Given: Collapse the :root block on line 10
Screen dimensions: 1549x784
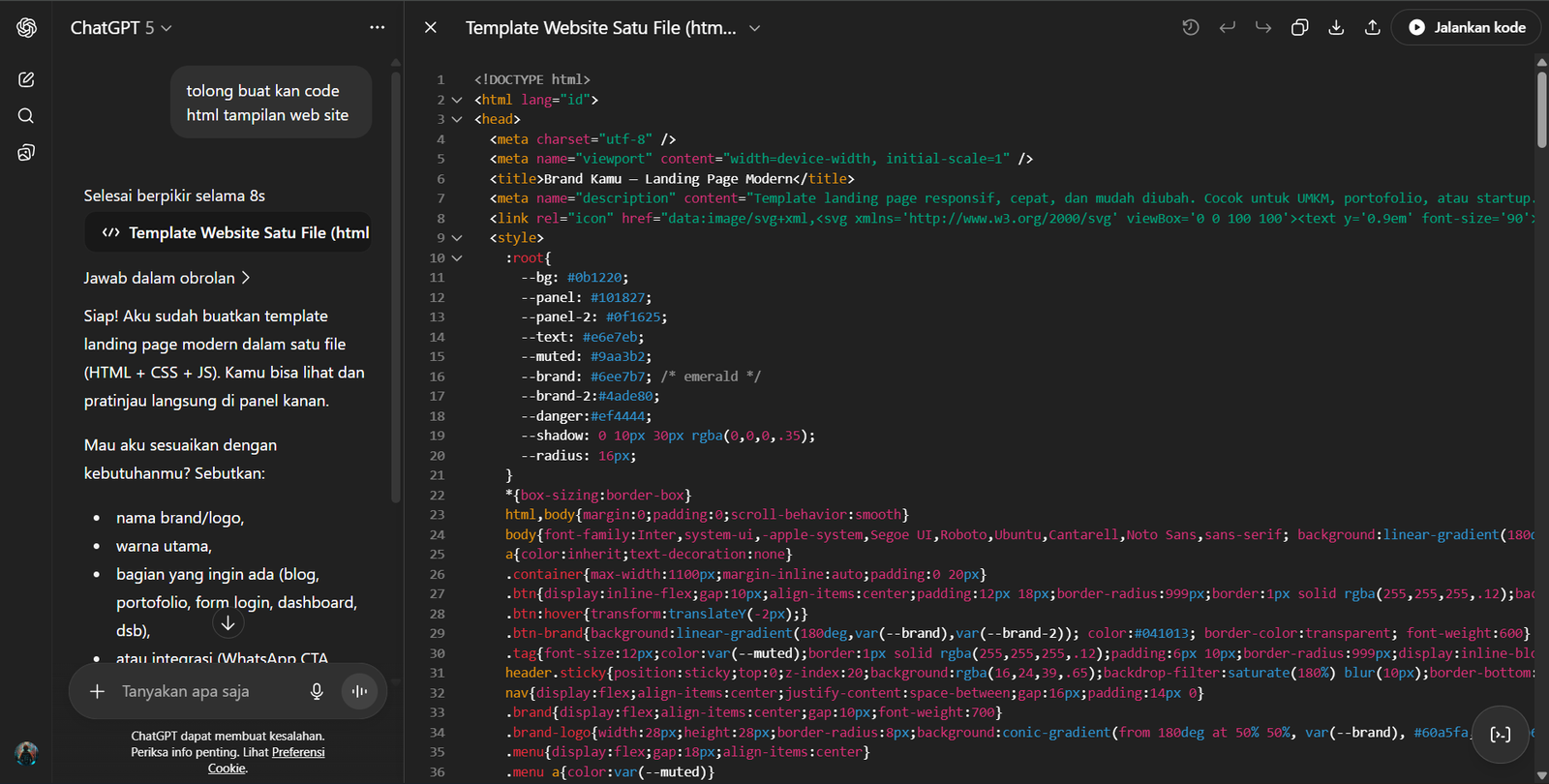Looking at the screenshot, I should coord(457,258).
